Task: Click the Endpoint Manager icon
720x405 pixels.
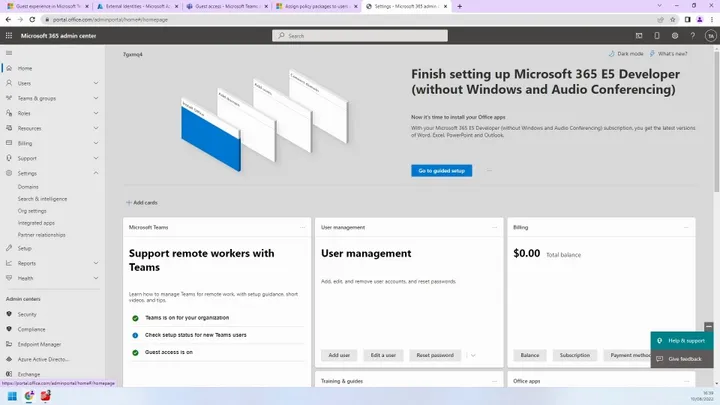Action: (9, 344)
